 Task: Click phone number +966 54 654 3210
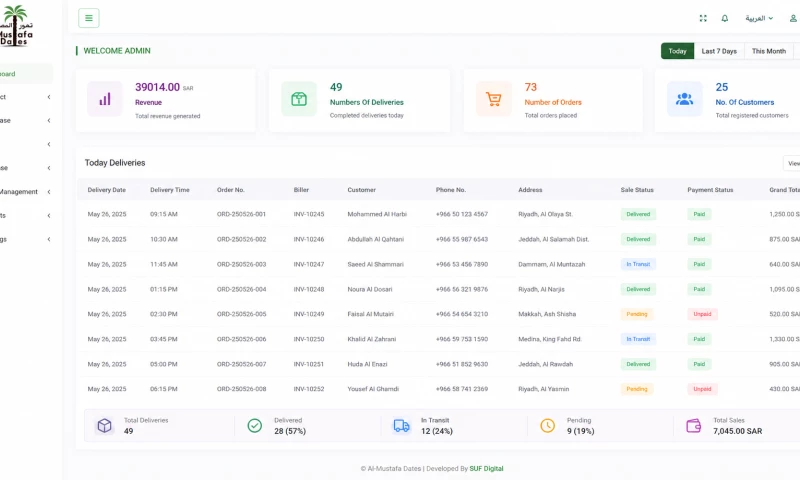(462, 314)
